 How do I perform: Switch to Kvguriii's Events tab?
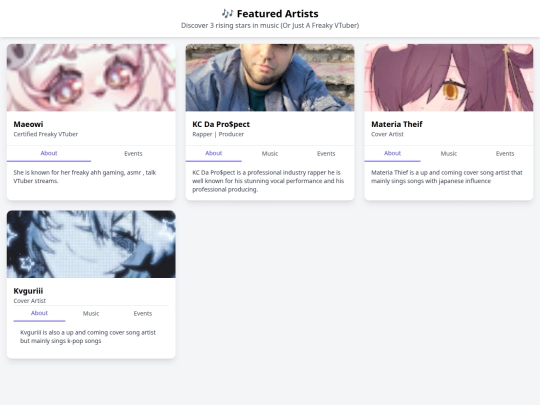click(x=143, y=313)
